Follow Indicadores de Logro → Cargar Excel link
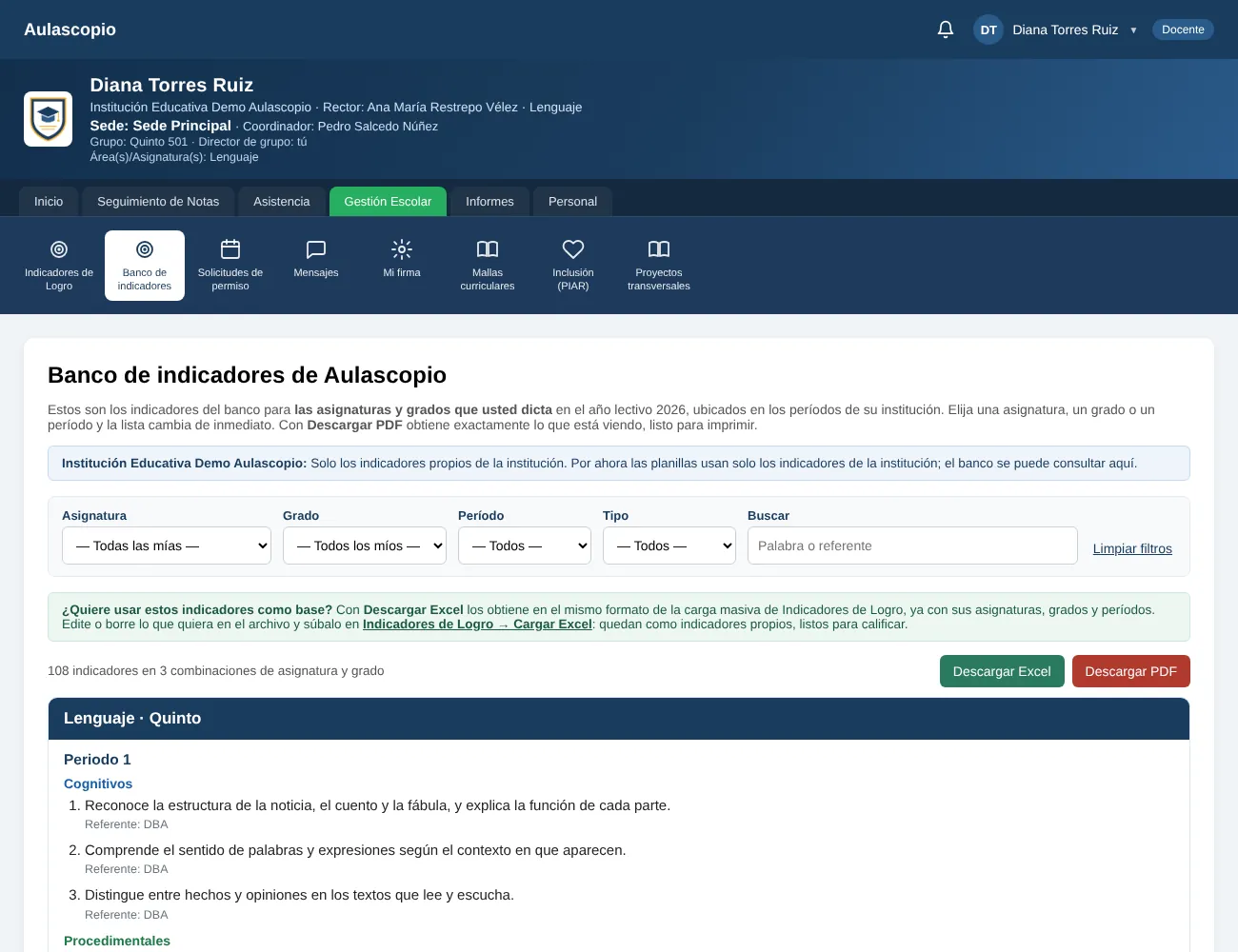The width and height of the screenshot is (1238, 952). [477, 625]
